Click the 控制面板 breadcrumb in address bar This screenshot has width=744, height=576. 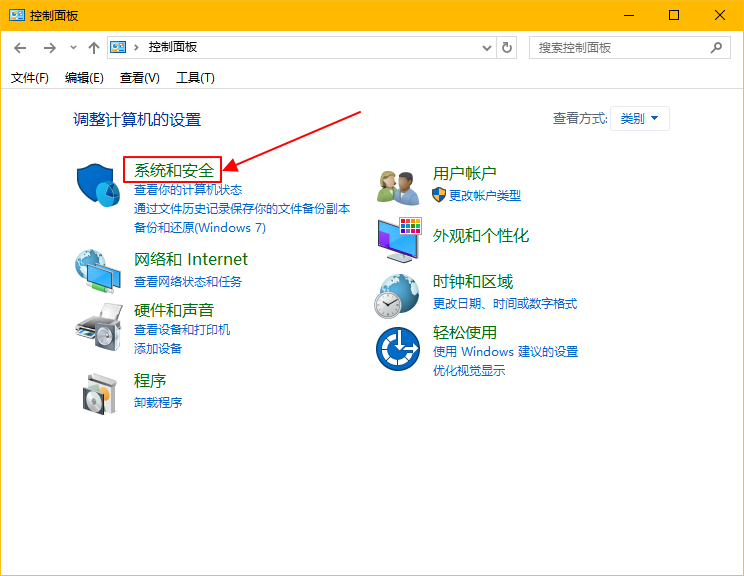click(173, 47)
